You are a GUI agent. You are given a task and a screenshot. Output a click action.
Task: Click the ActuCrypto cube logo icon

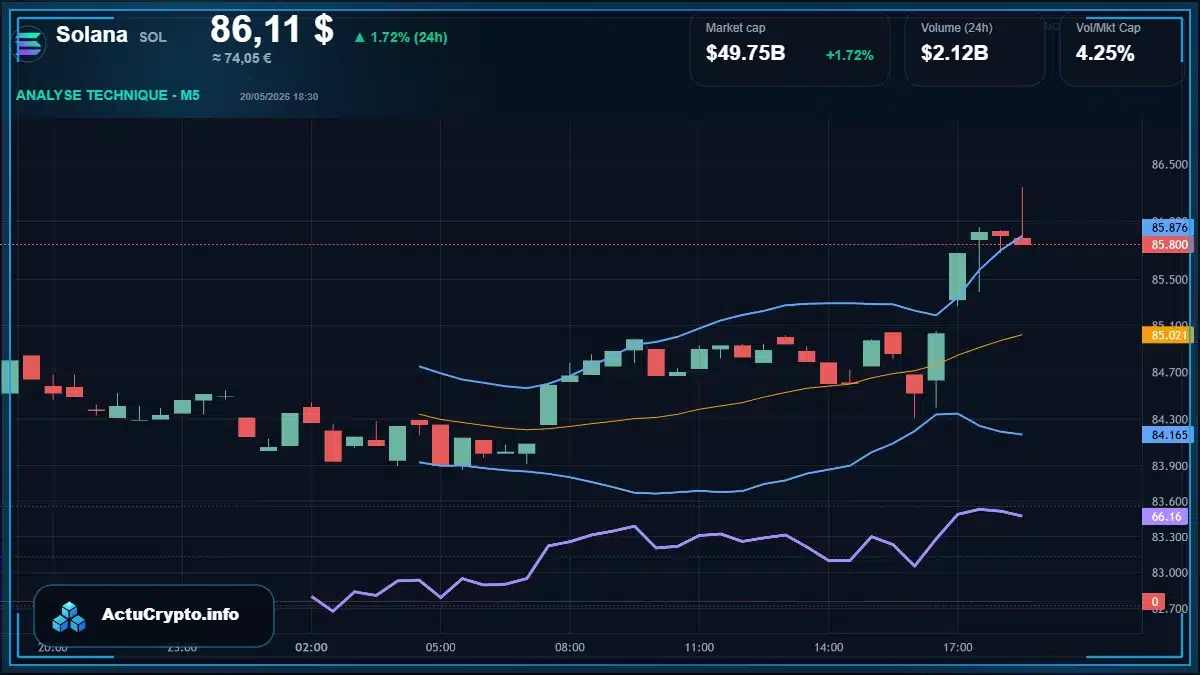tap(70, 616)
